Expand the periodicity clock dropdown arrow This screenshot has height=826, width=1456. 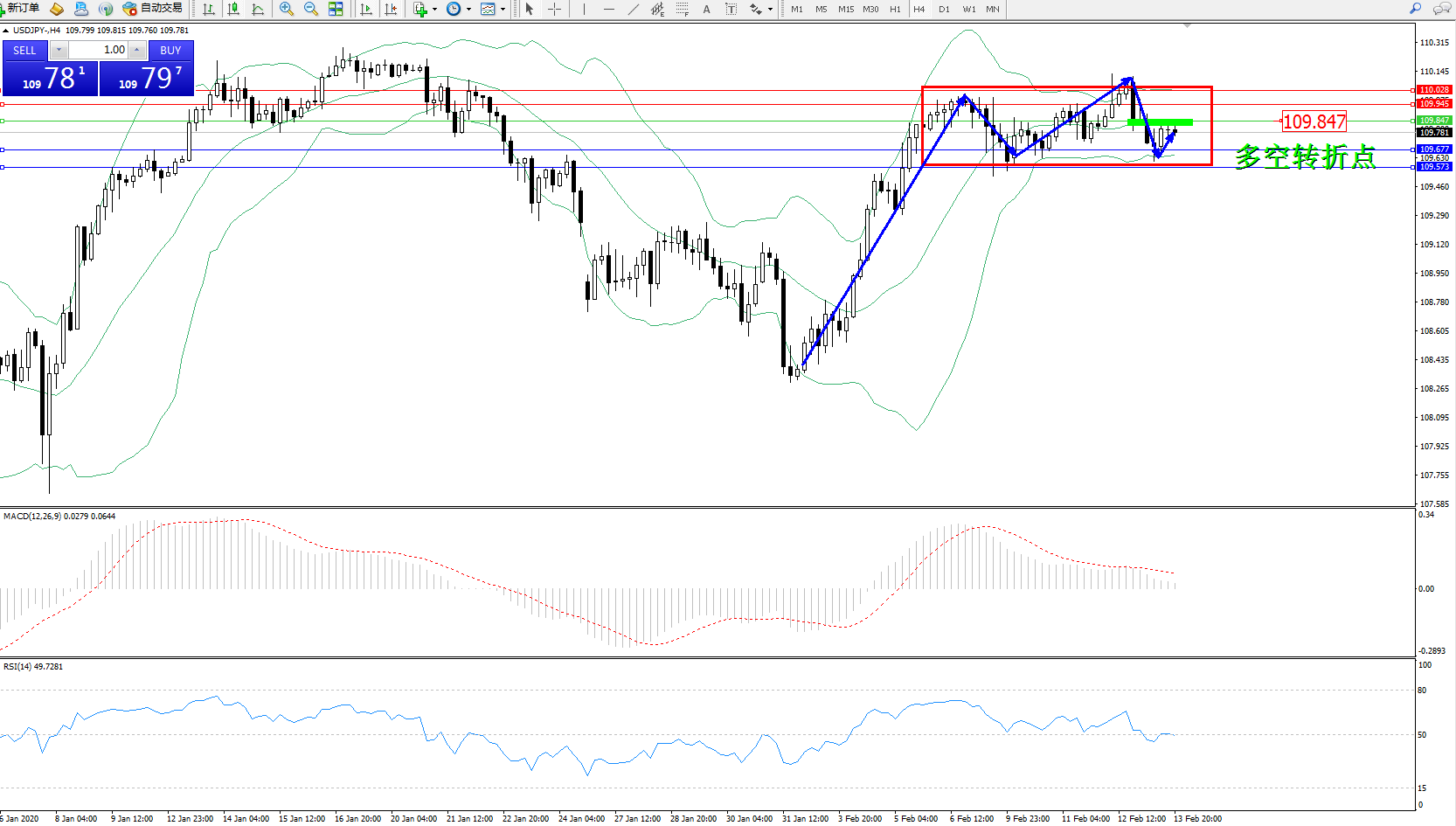[x=468, y=10]
